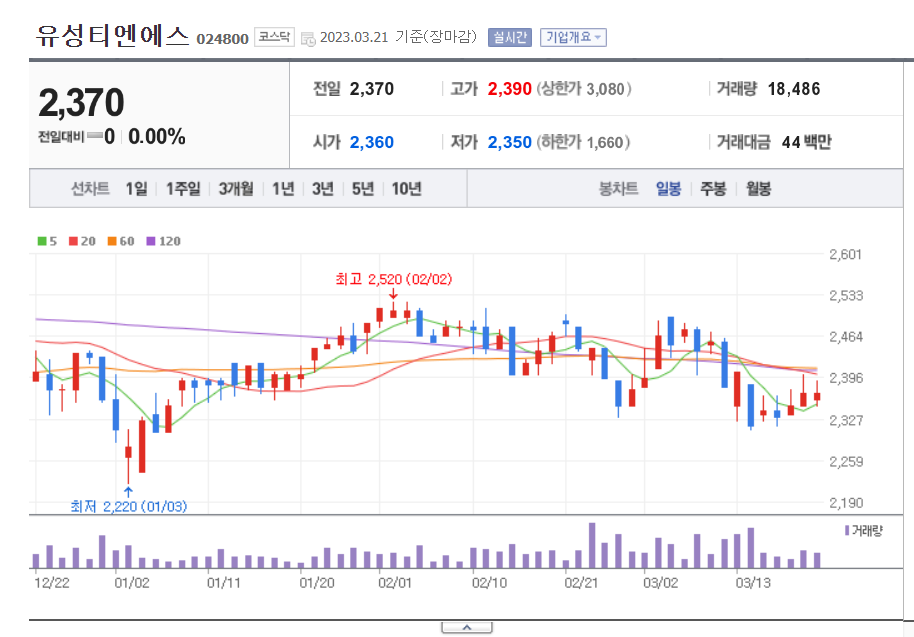Select the 5년 line chart tab
The width and height of the screenshot is (914, 637).
(x=363, y=189)
